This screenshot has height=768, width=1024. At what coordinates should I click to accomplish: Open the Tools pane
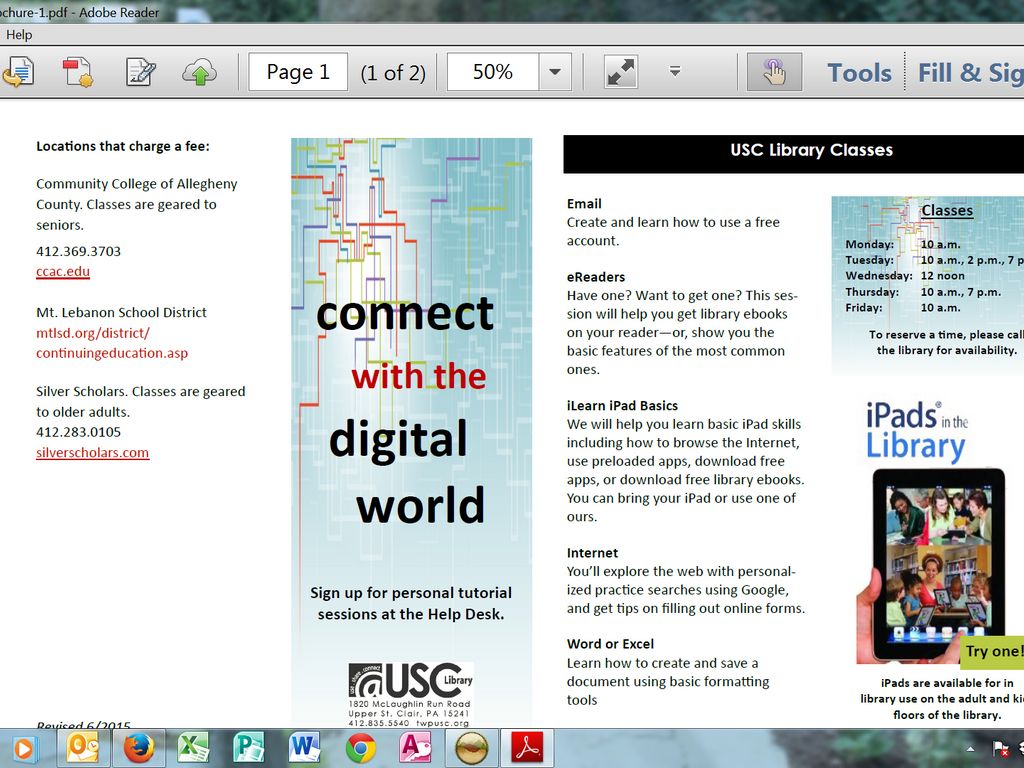(x=859, y=72)
